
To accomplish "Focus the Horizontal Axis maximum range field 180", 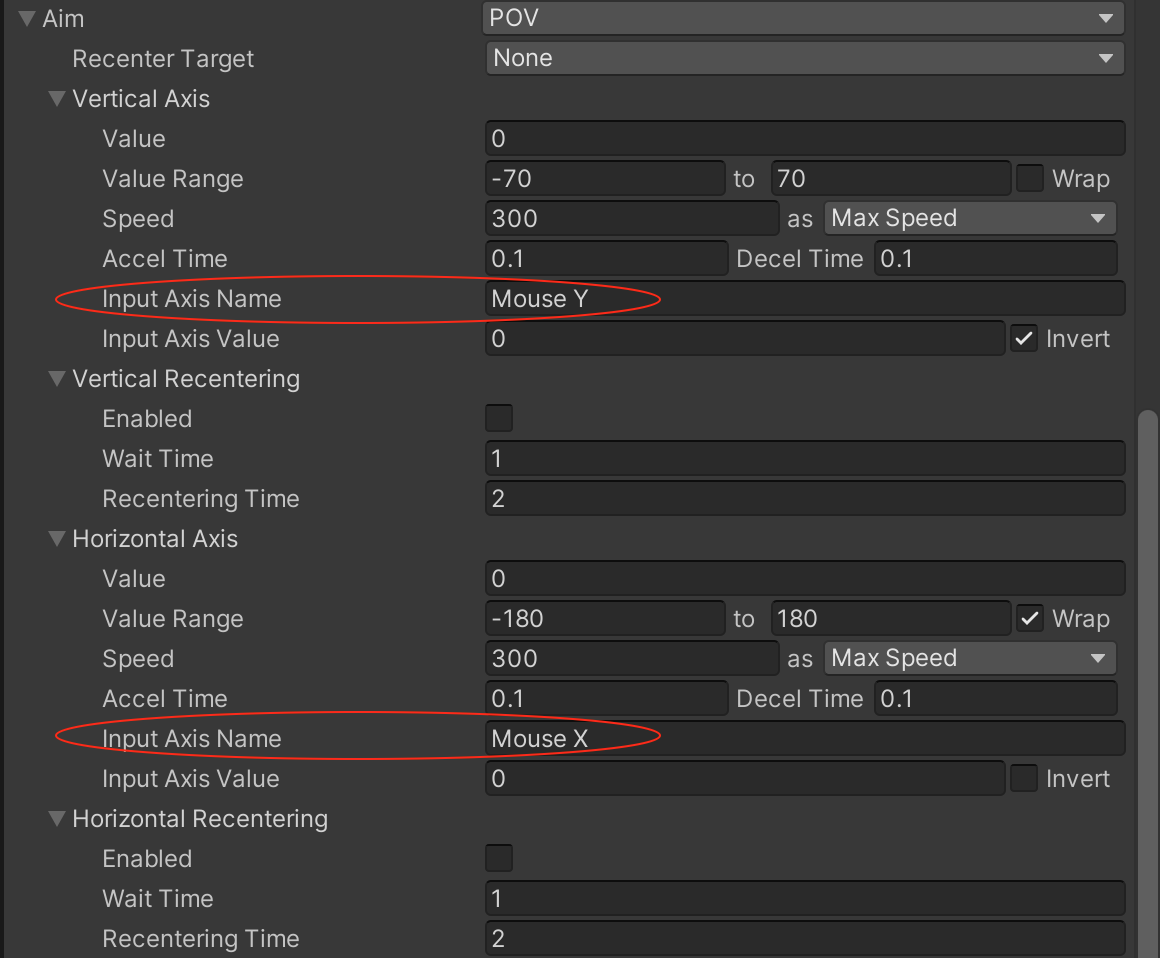I will (x=890, y=619).
